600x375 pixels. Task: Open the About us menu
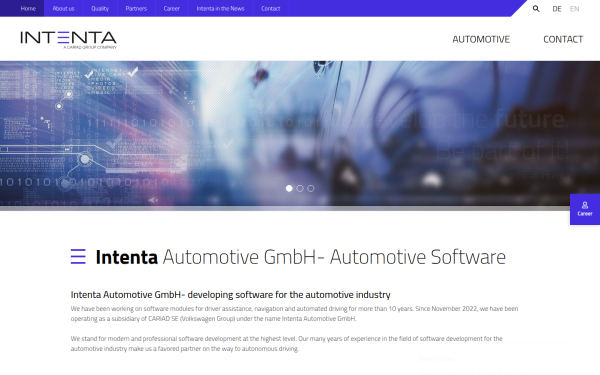pos(64,8)
